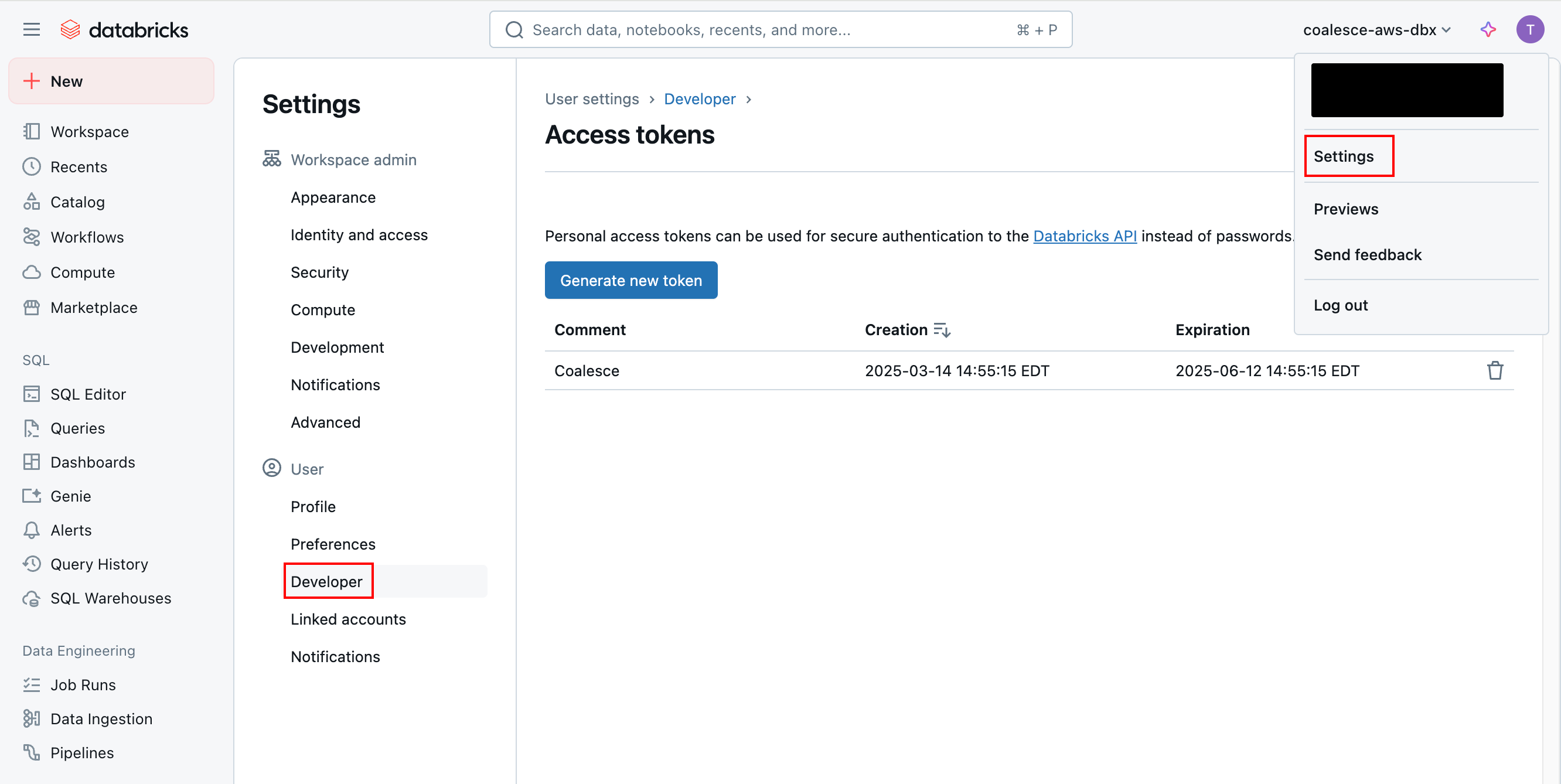This screenshot has width=1561, height=784.
Task: Click the New button label
Action: tap(66, 81)
